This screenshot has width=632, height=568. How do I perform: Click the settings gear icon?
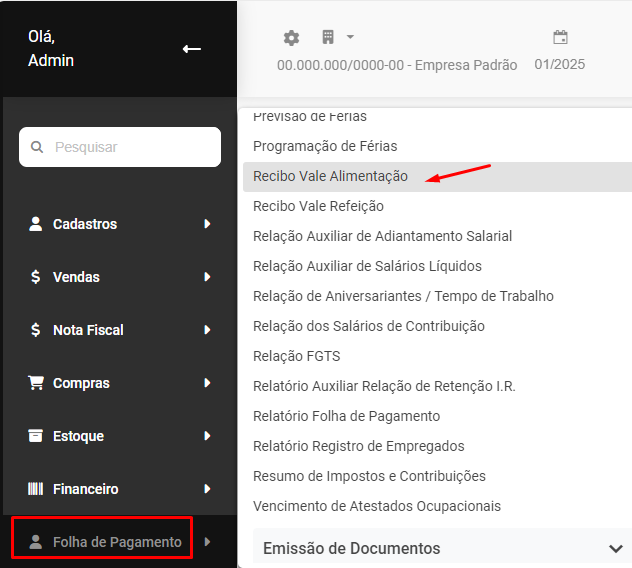(x=291, y=38)
